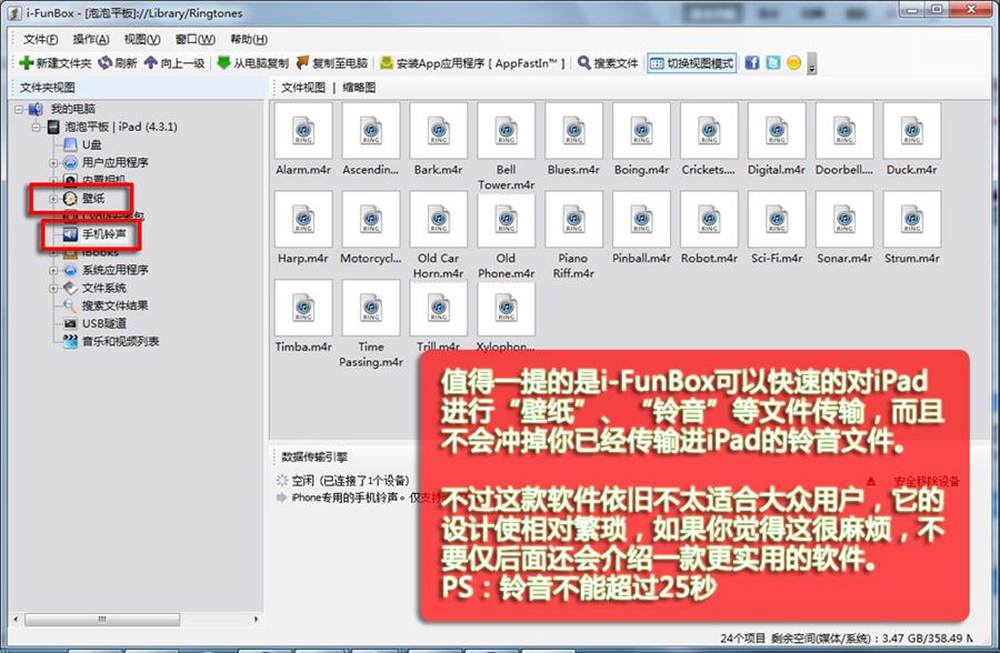Click the folder tree horizontal scrollbar thumb

[102, 619]
